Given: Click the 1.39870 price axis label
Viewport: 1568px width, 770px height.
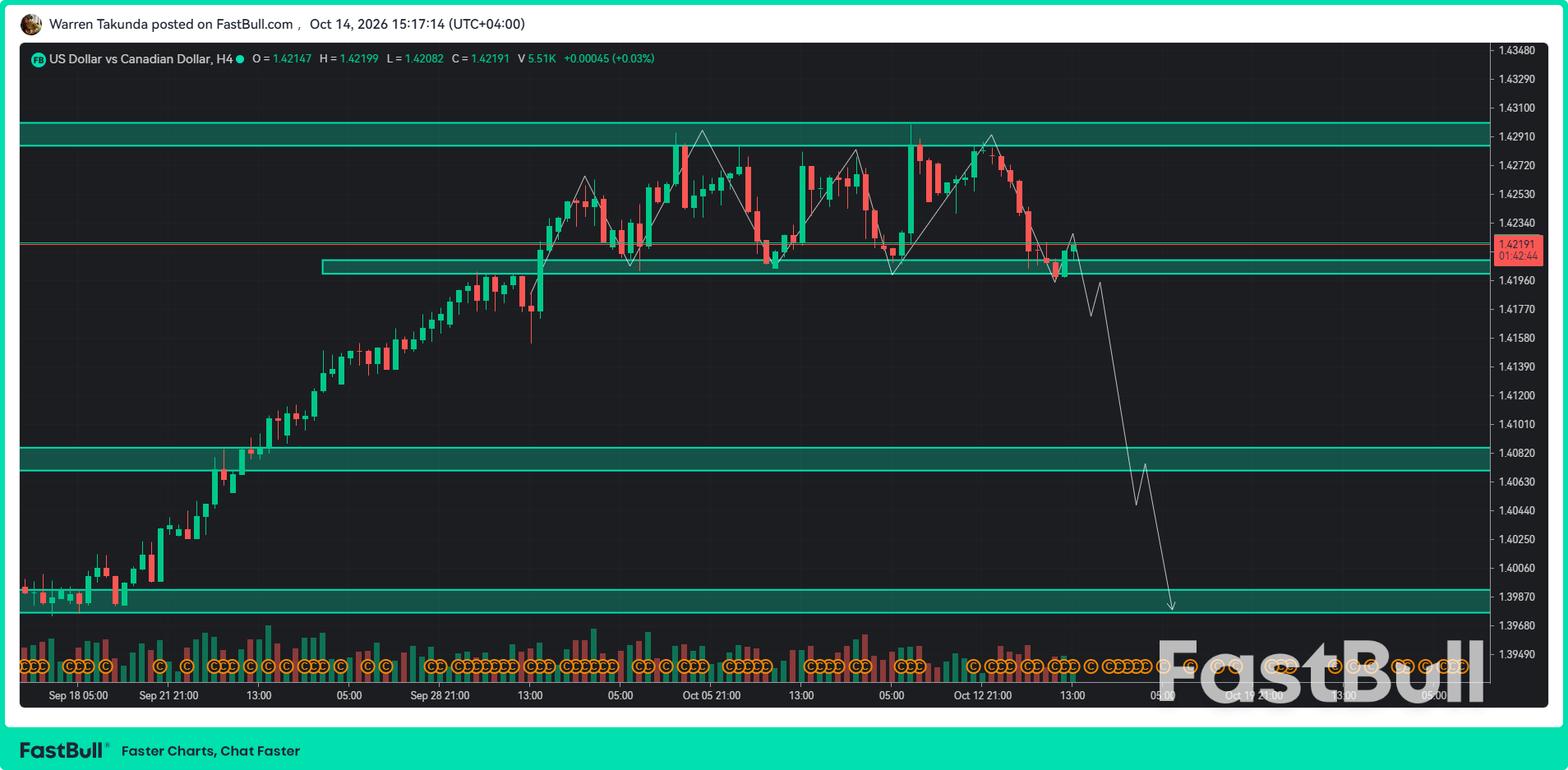Looking at the screenshot, I should [x=1517, y=597].
